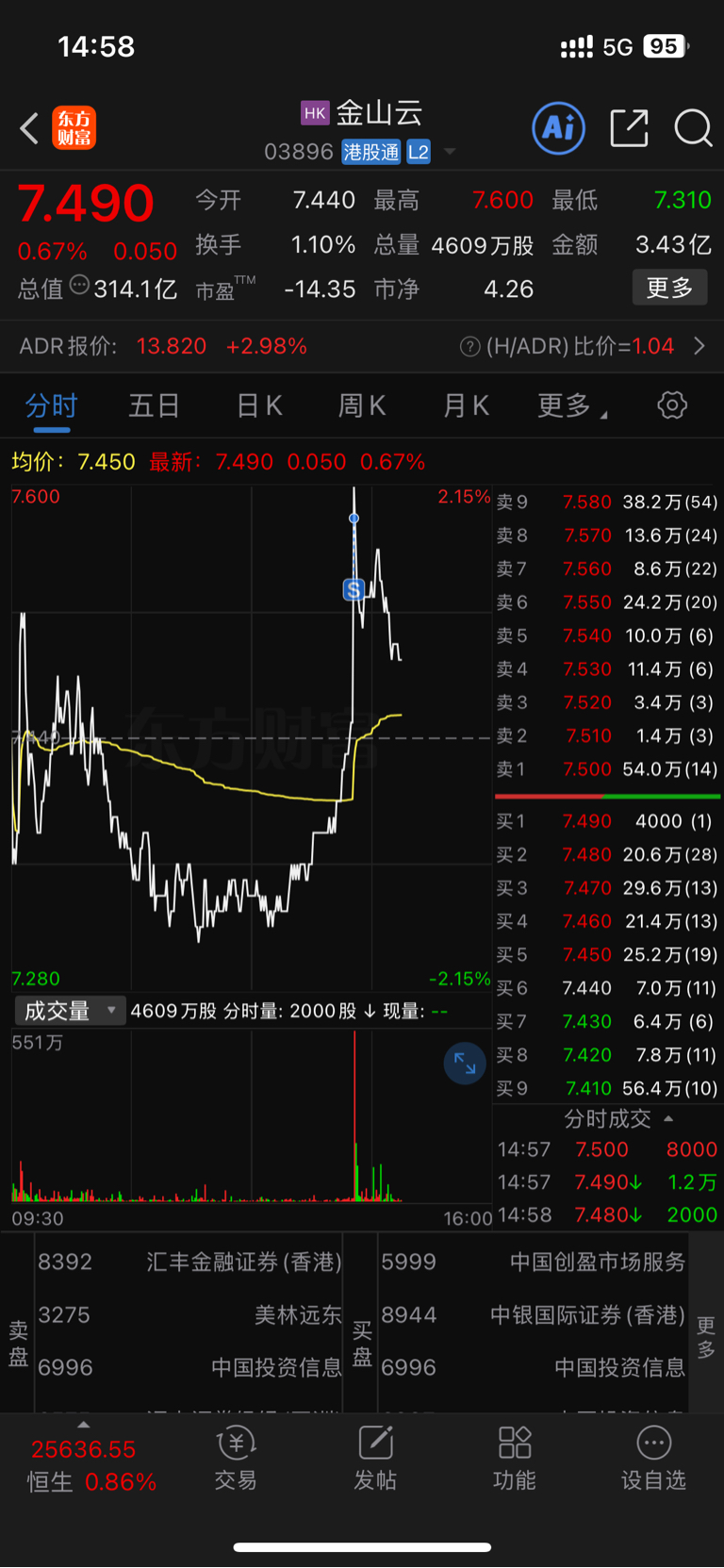Open the search magnifier icon

[x=693, y=128]
